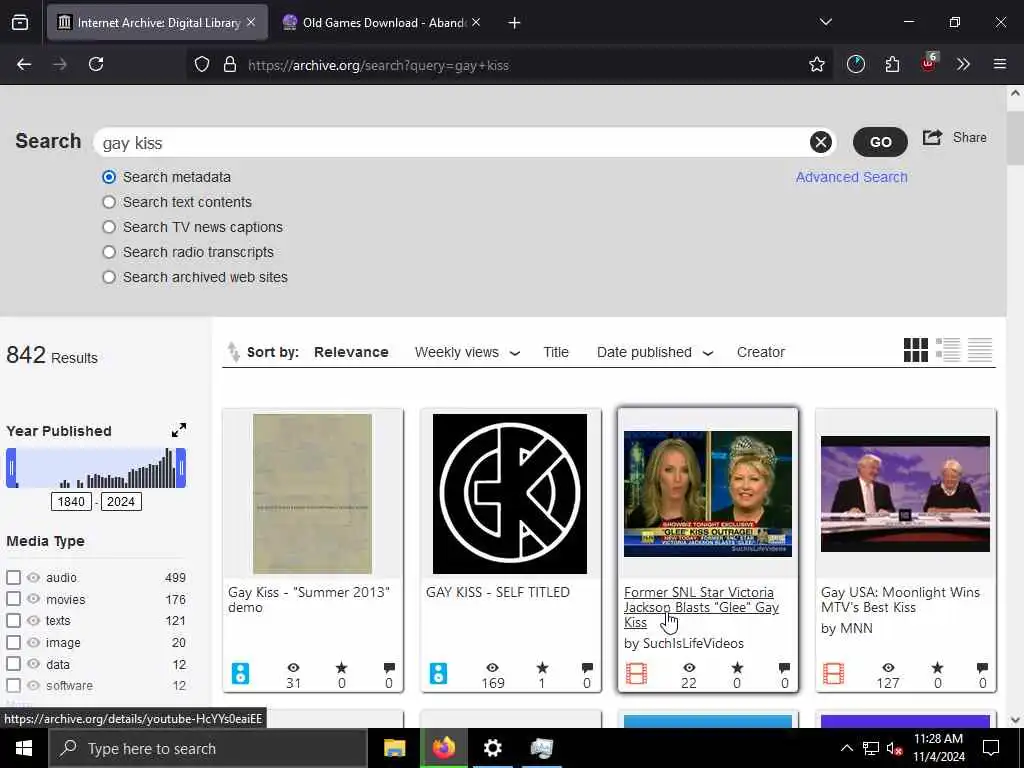
Task: Select Search metadata radio button
Action: pos(109,177)
